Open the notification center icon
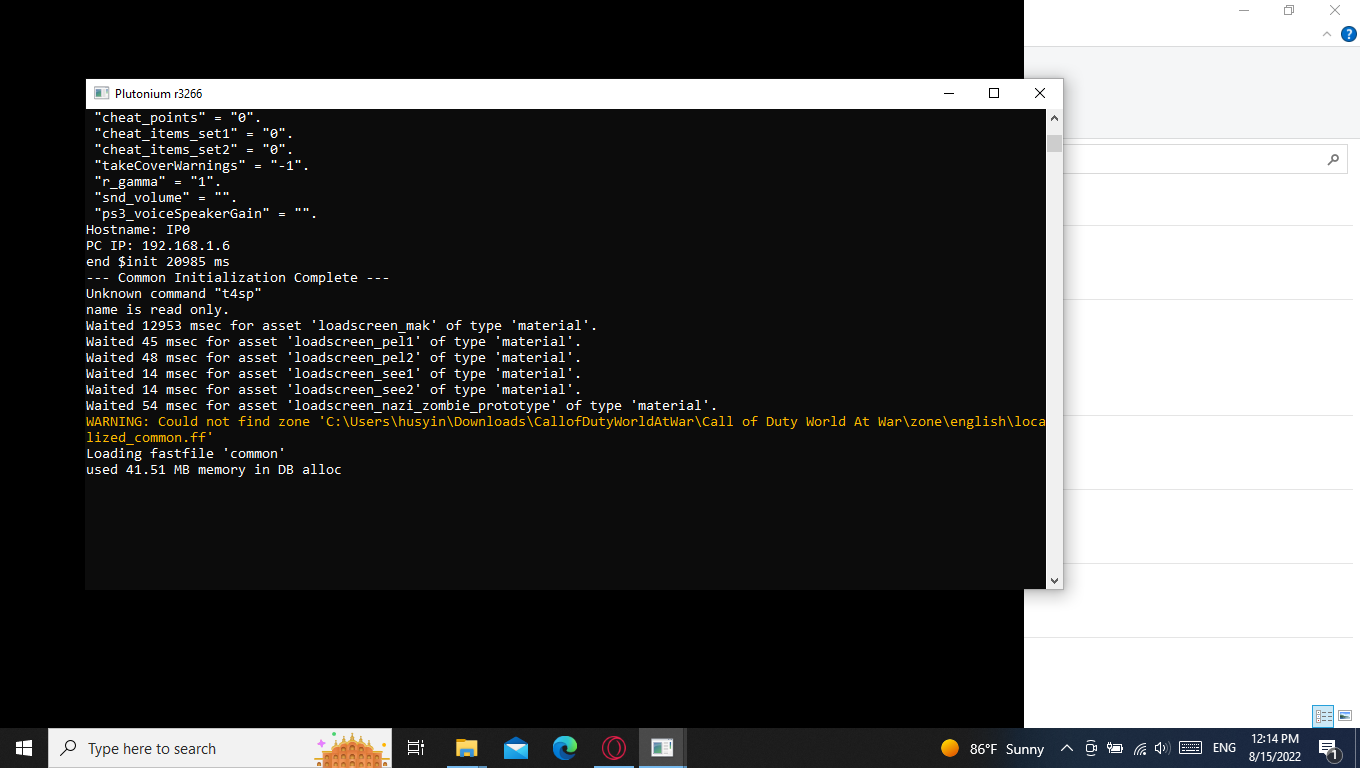Image resolution: width=1360 pixels, height=768 pixels. pyautogui.click(x=1330, y=748)
